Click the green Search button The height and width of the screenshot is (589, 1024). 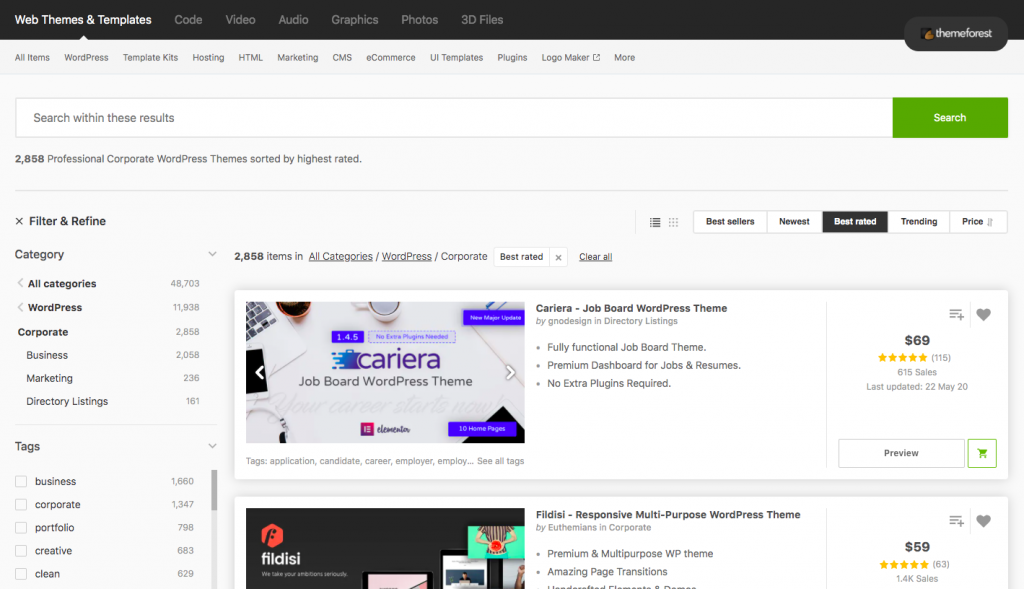[950, 118]
